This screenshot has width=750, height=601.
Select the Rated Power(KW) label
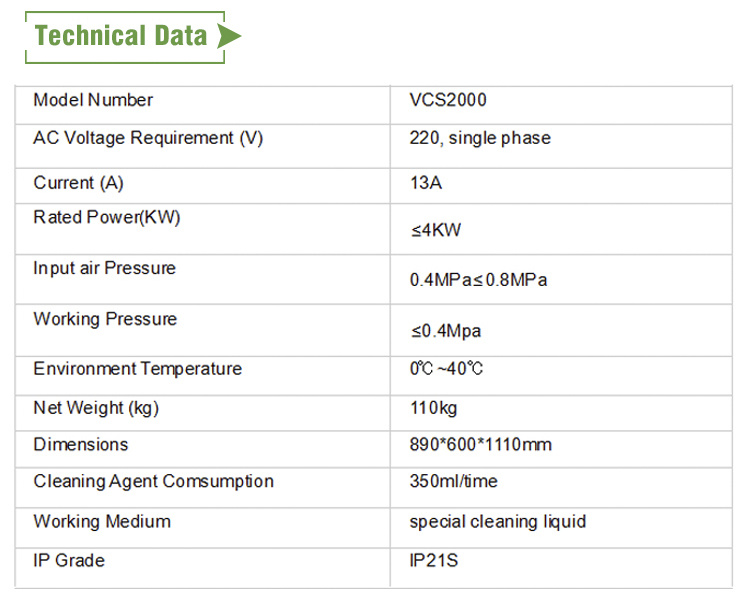(107, 218)
